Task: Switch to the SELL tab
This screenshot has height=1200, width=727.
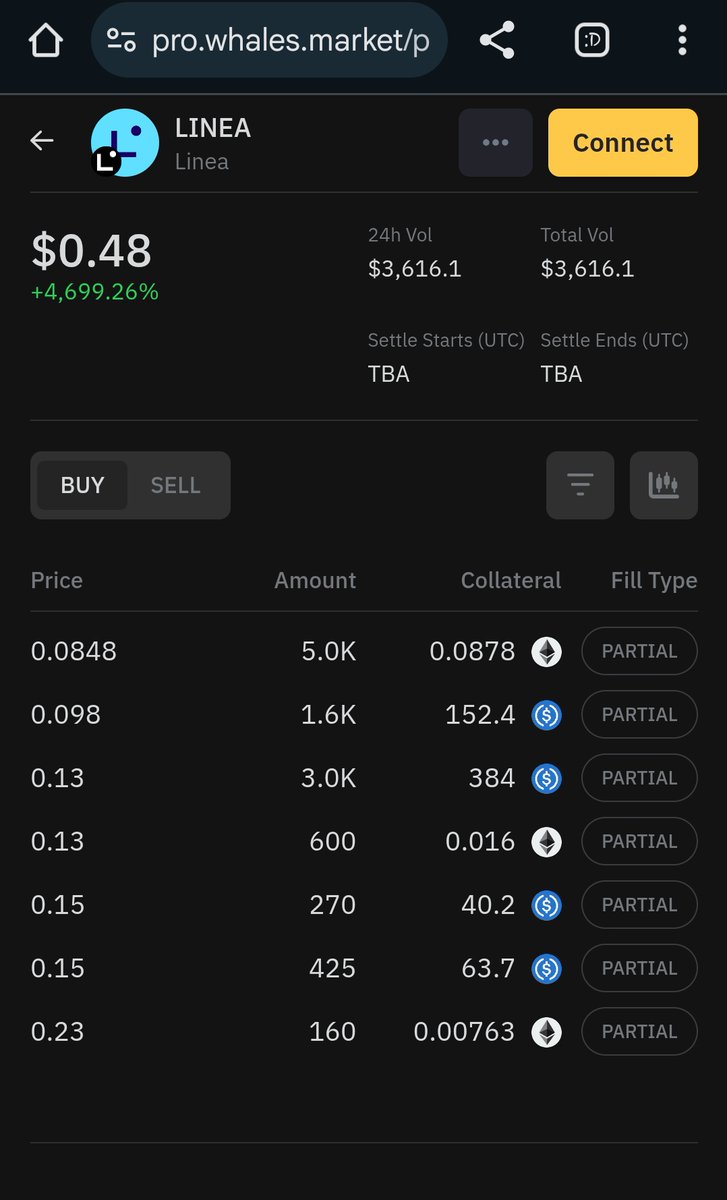Action: click(x=176, y=485)
